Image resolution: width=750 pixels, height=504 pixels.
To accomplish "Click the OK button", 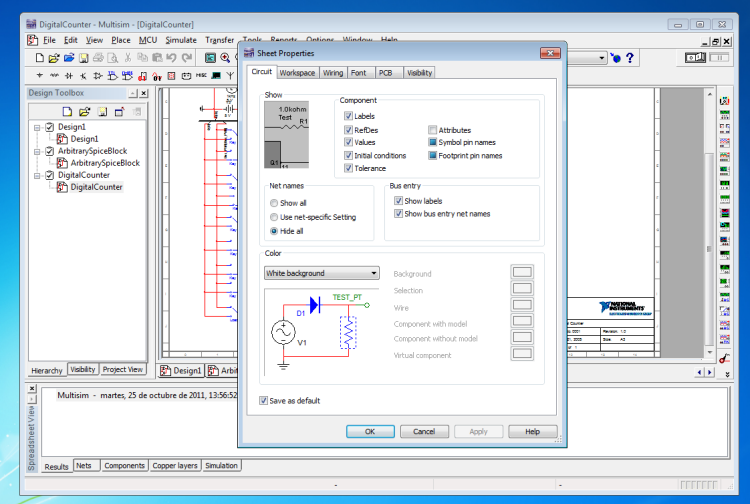I will click(370, 431).
